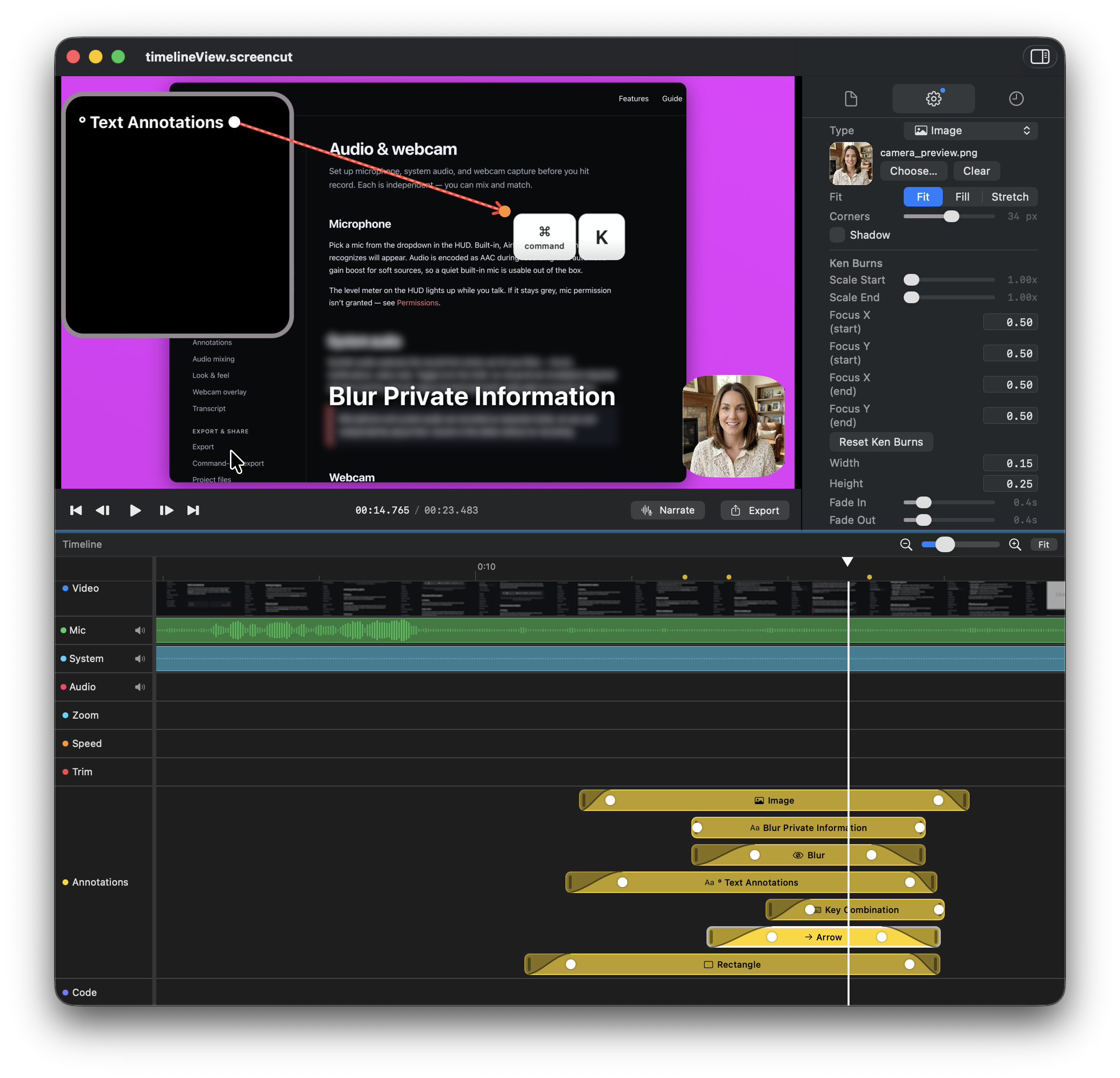Click the Code track label
The height and width of the screenshot is (1078, 1120).
[x=84, y=992]
